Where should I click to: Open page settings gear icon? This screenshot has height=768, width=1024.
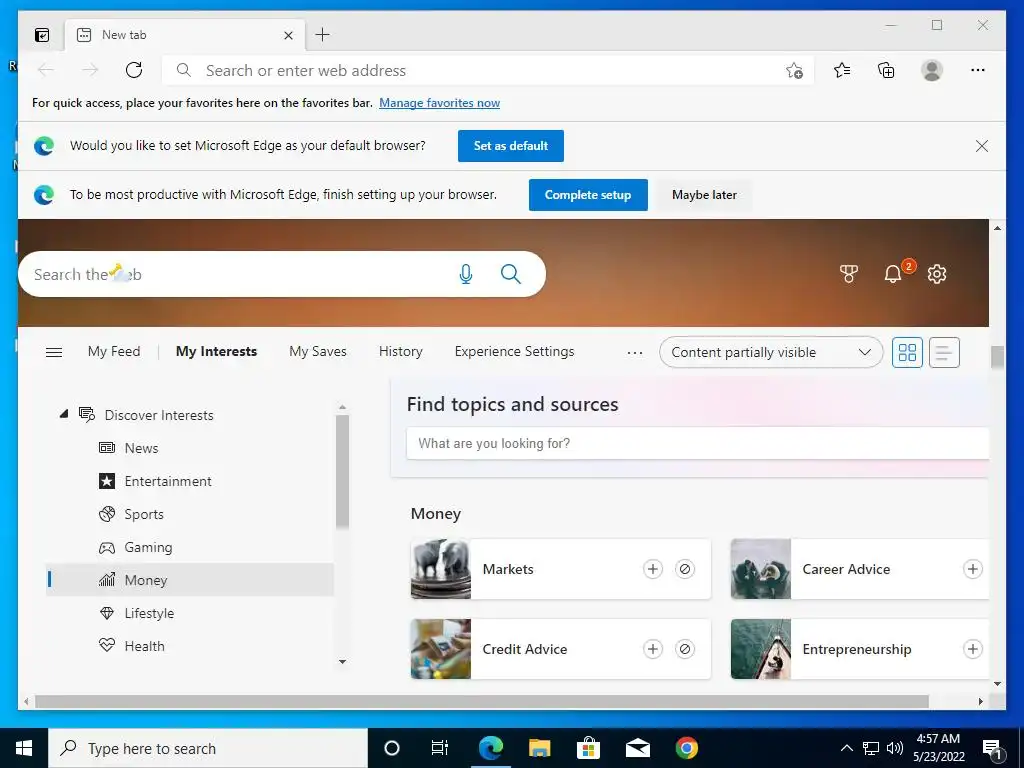pos(937,274)
